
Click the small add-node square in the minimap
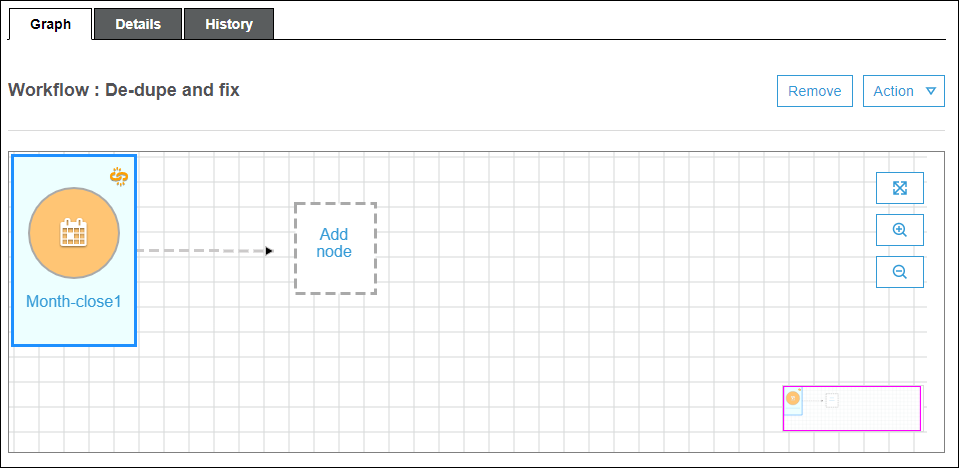pos(832,400)
